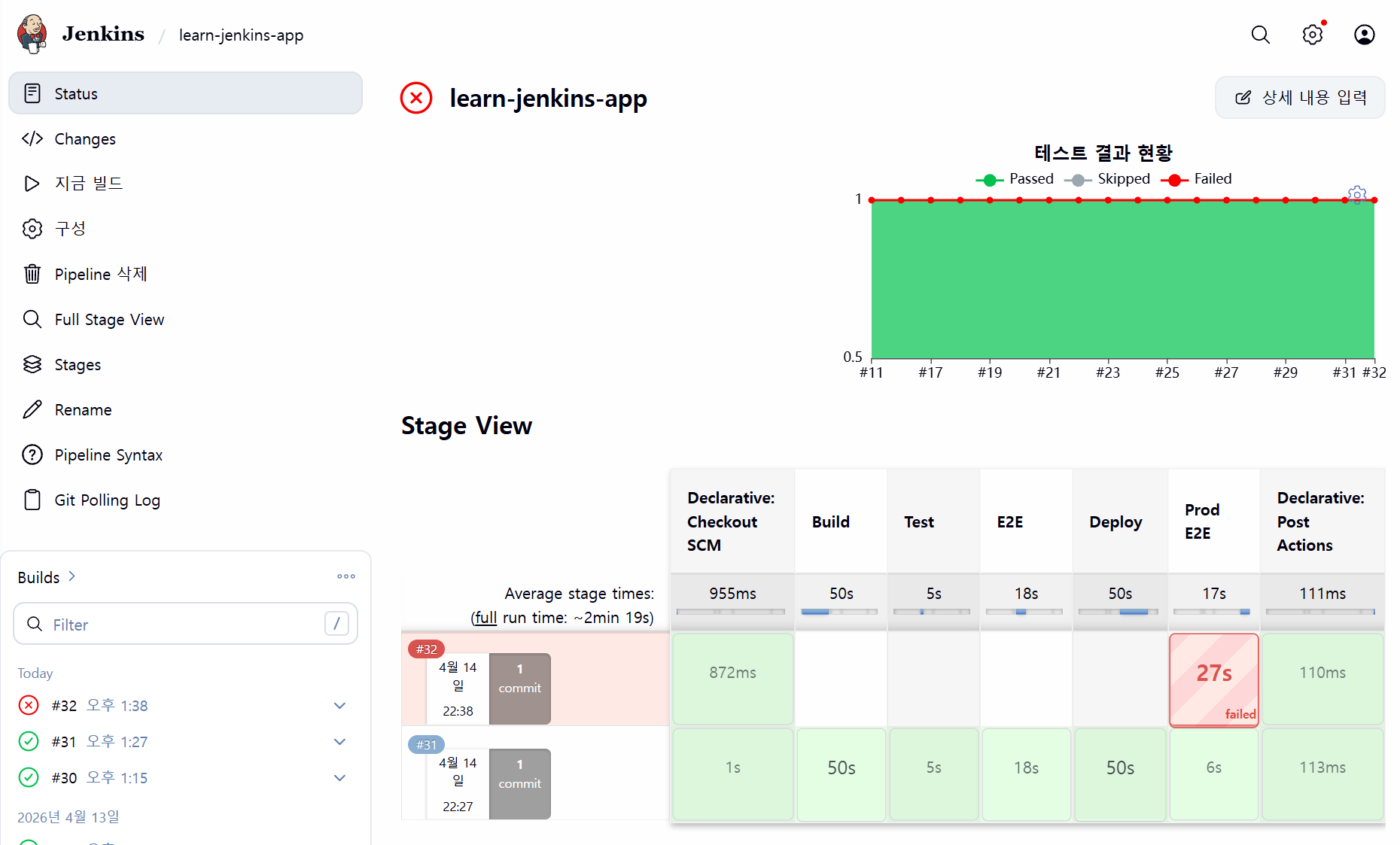Open Manage Jenkins gear icon

point(1313,35)
